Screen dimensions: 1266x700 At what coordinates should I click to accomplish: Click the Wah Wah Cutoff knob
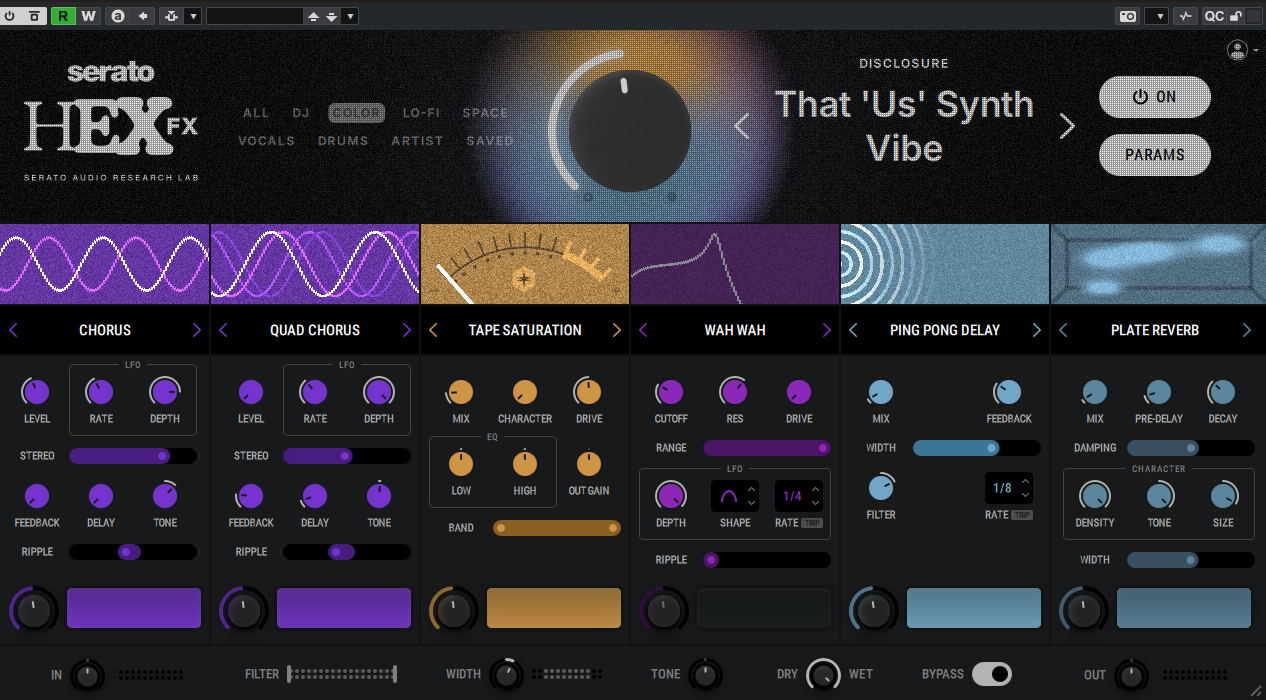click(x=670, y=392)
